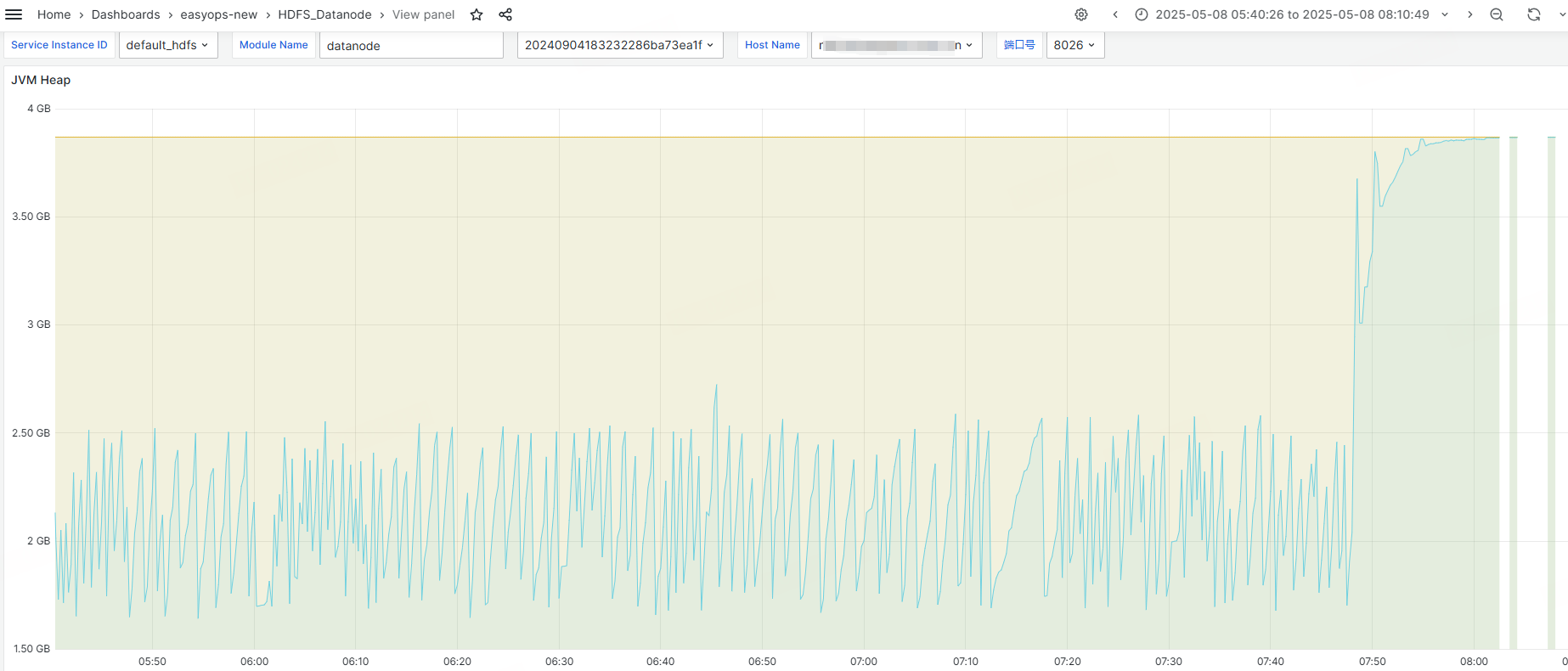1568x671 pixels.
Task: Click the Module Name datanode text field
Action: point(411,46)
